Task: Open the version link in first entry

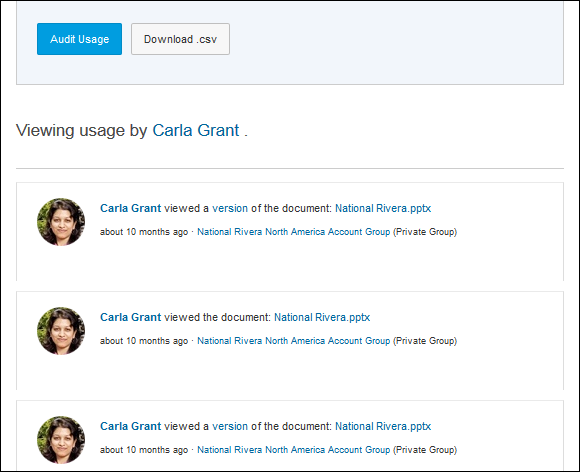Action: 230,208
